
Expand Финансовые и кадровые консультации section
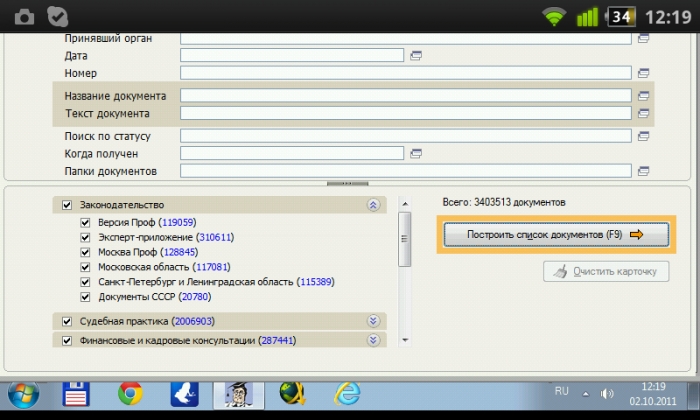[x=373, y=340]
